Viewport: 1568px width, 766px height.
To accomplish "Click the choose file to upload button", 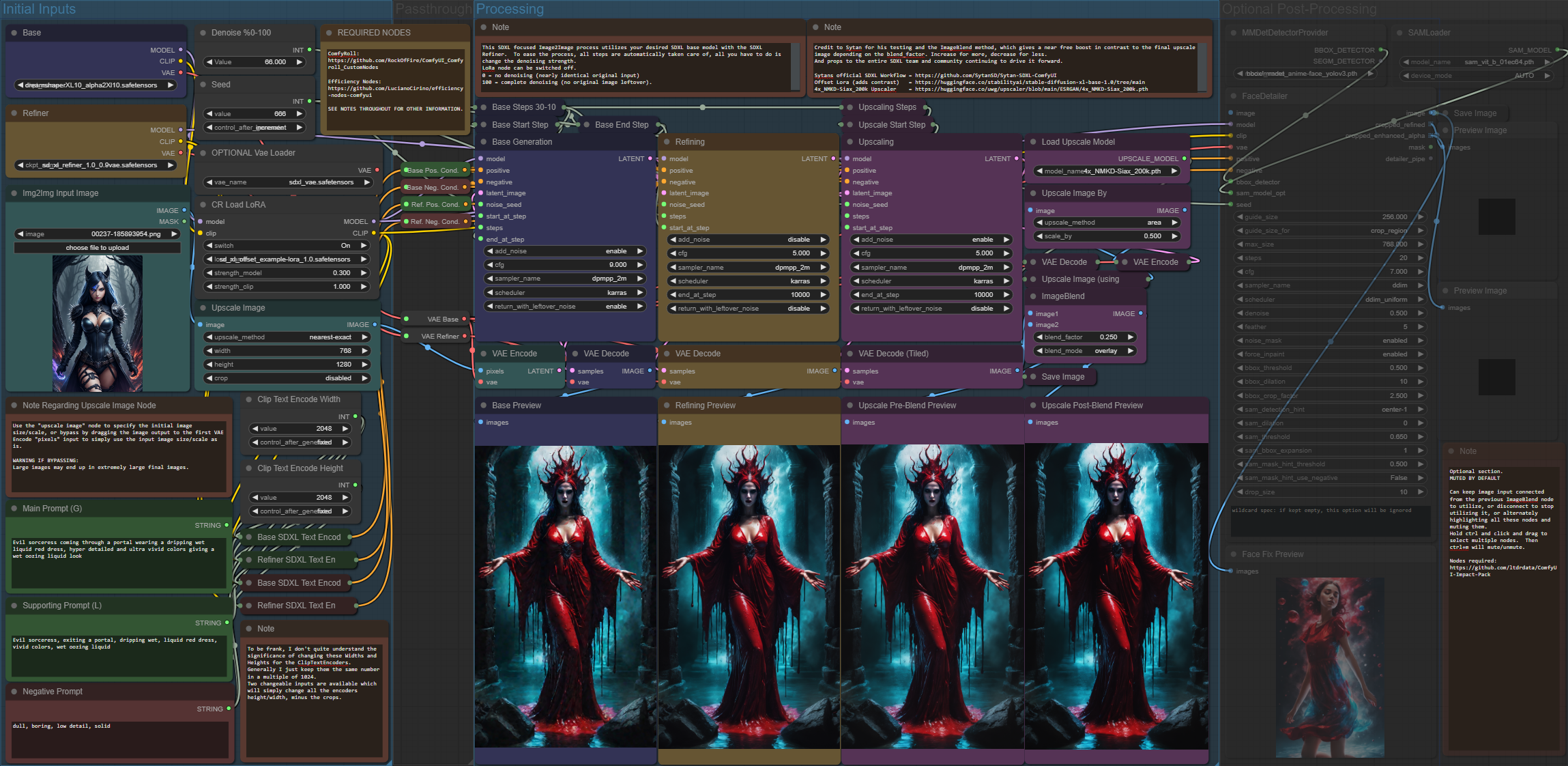I will [97, 248].
